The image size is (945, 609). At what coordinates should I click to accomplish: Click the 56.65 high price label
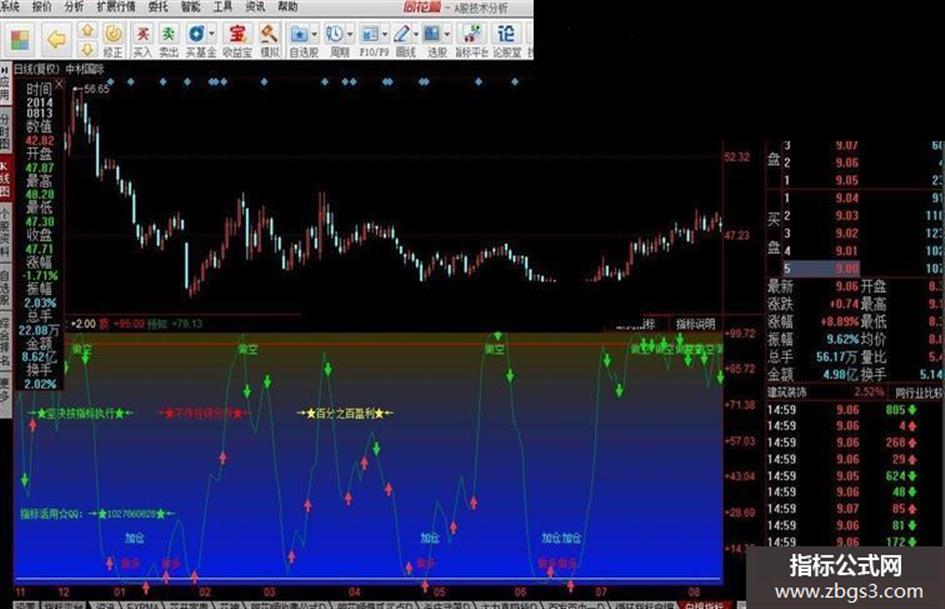tap(96, 89)
